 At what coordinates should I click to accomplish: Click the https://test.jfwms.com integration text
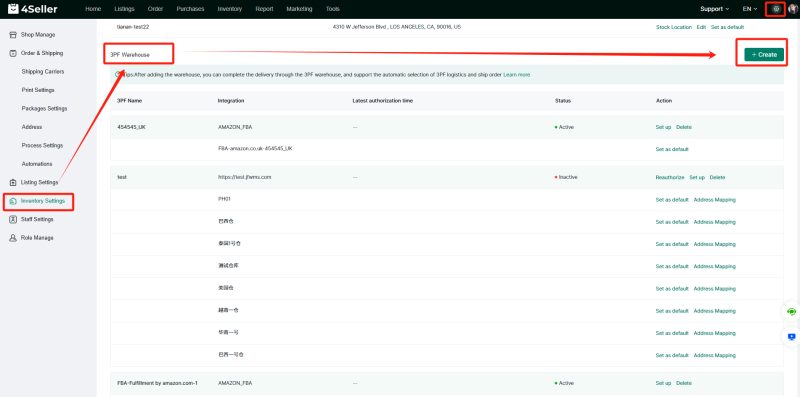[244, 177]
